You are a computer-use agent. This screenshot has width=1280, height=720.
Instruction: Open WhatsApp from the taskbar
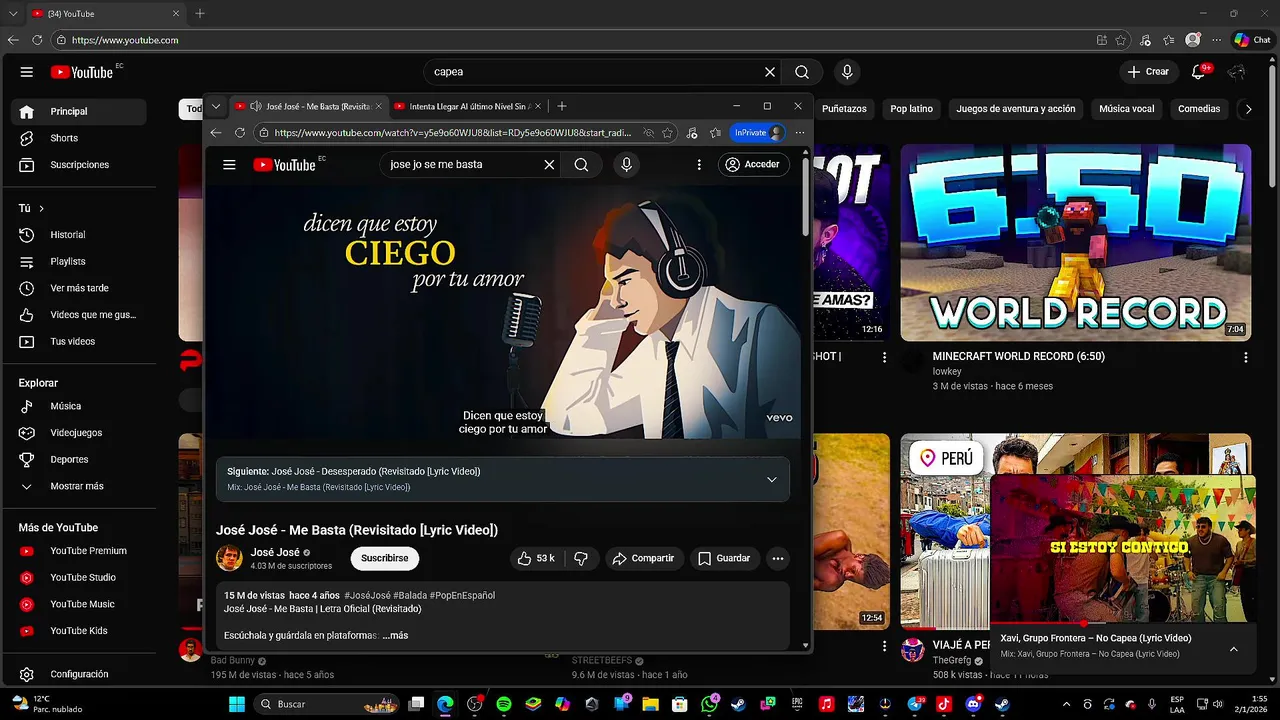click(x=709, y=704)
